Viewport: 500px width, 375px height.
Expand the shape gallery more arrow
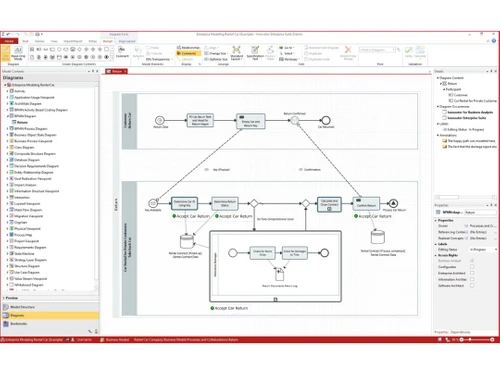click(x=112, y=57)
